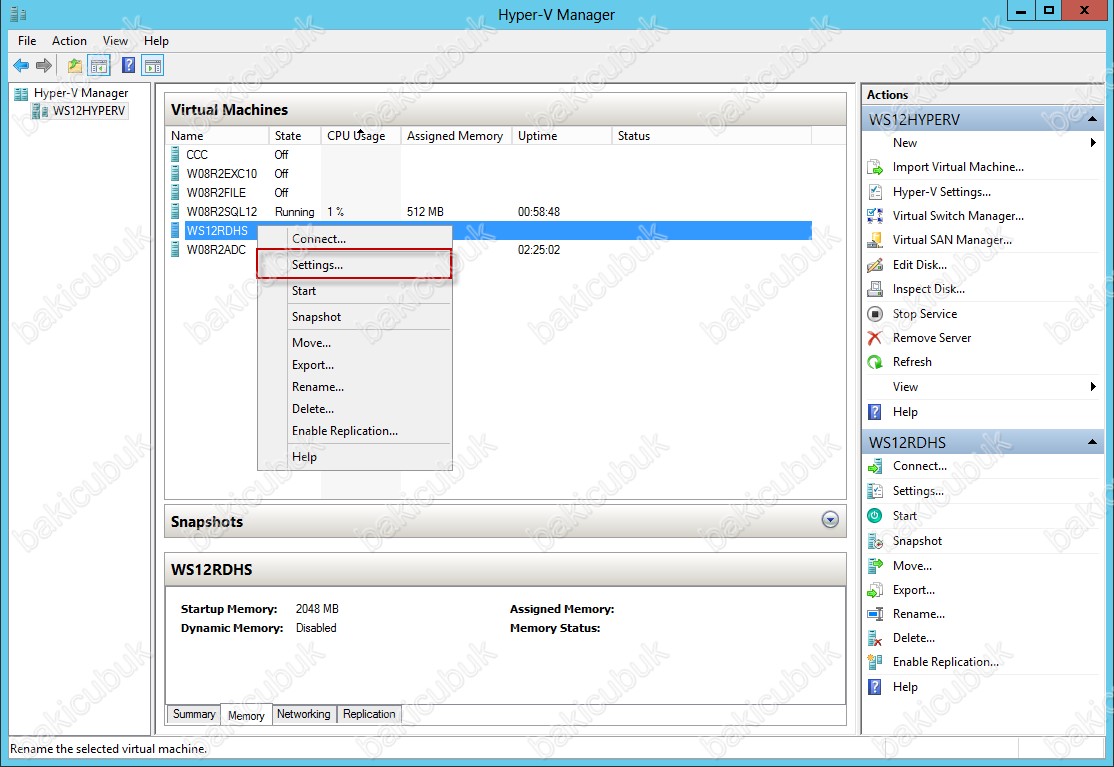Choose Enable Replication... in the context menu
The image size is (1114, 767).
[354, 431]
